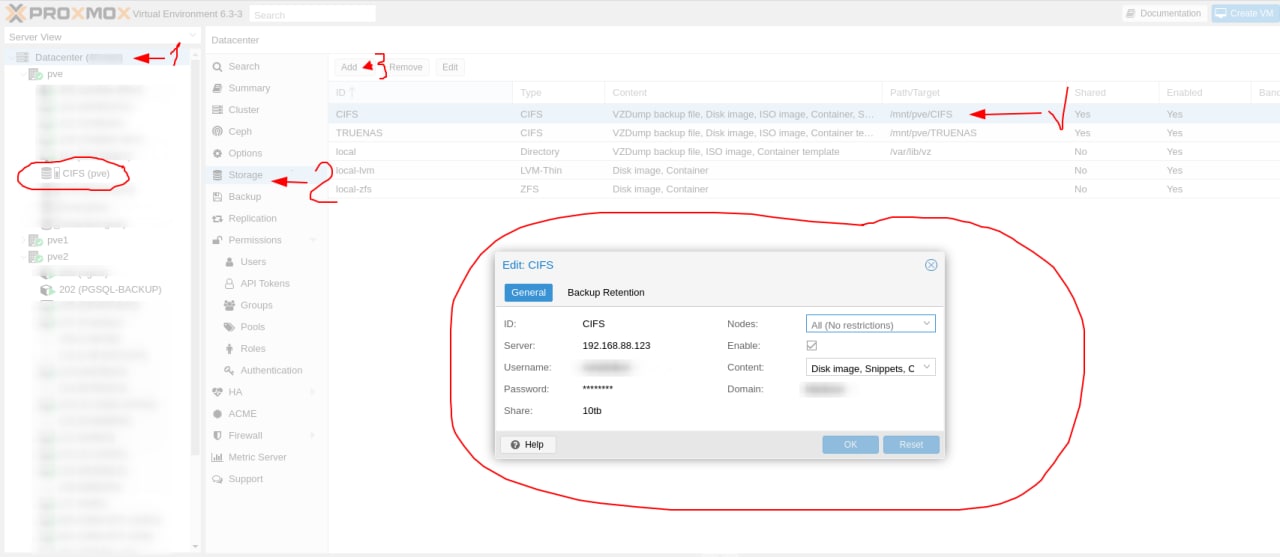This screenshot has height=557, width=1280.
Task: Click the Options gear icon
Action: (x=217, y=153)
